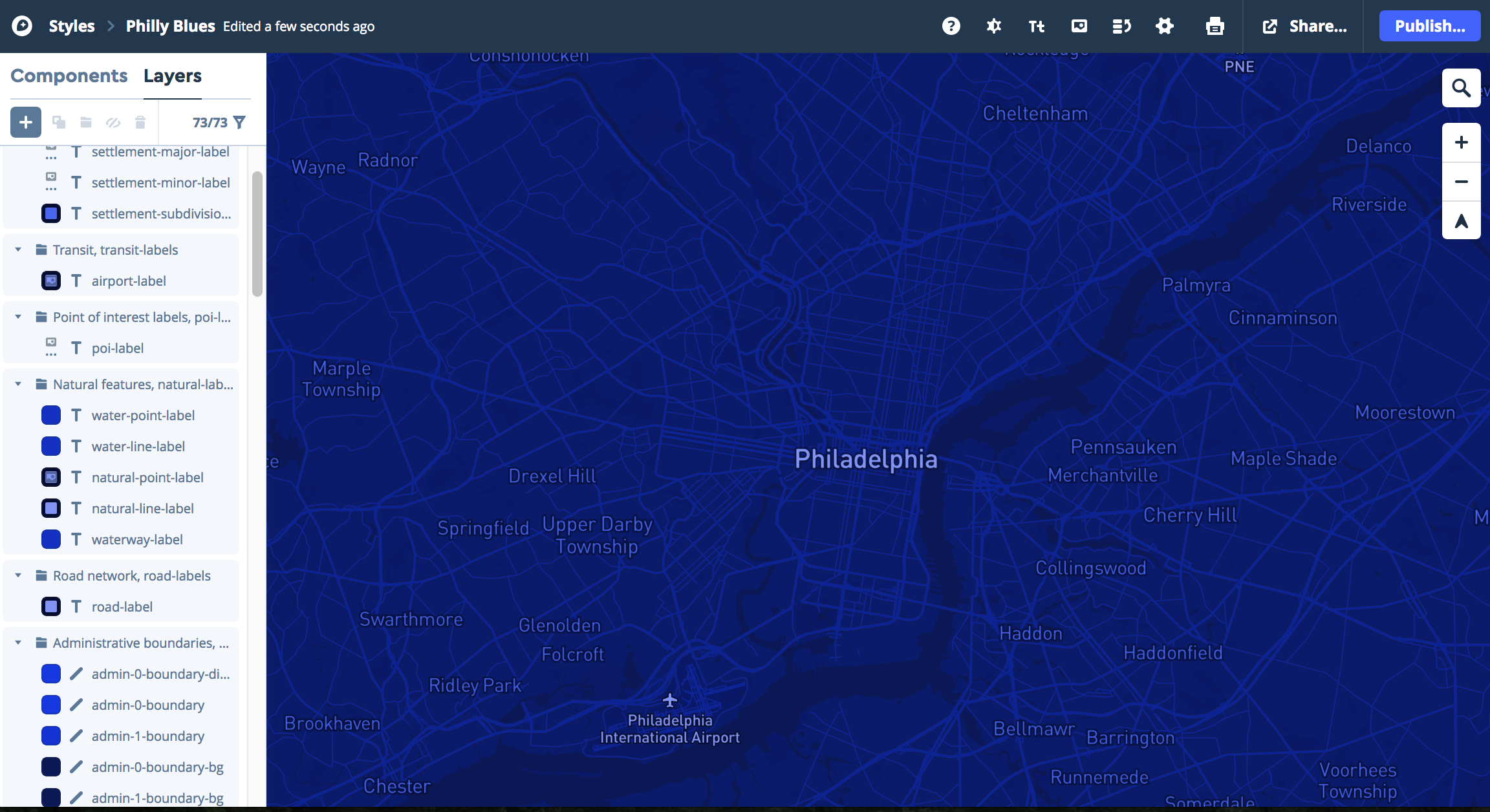Reset map bearing with compass arrow
This screenshot has width=1490, height=812.
[x=1461, y=222]
